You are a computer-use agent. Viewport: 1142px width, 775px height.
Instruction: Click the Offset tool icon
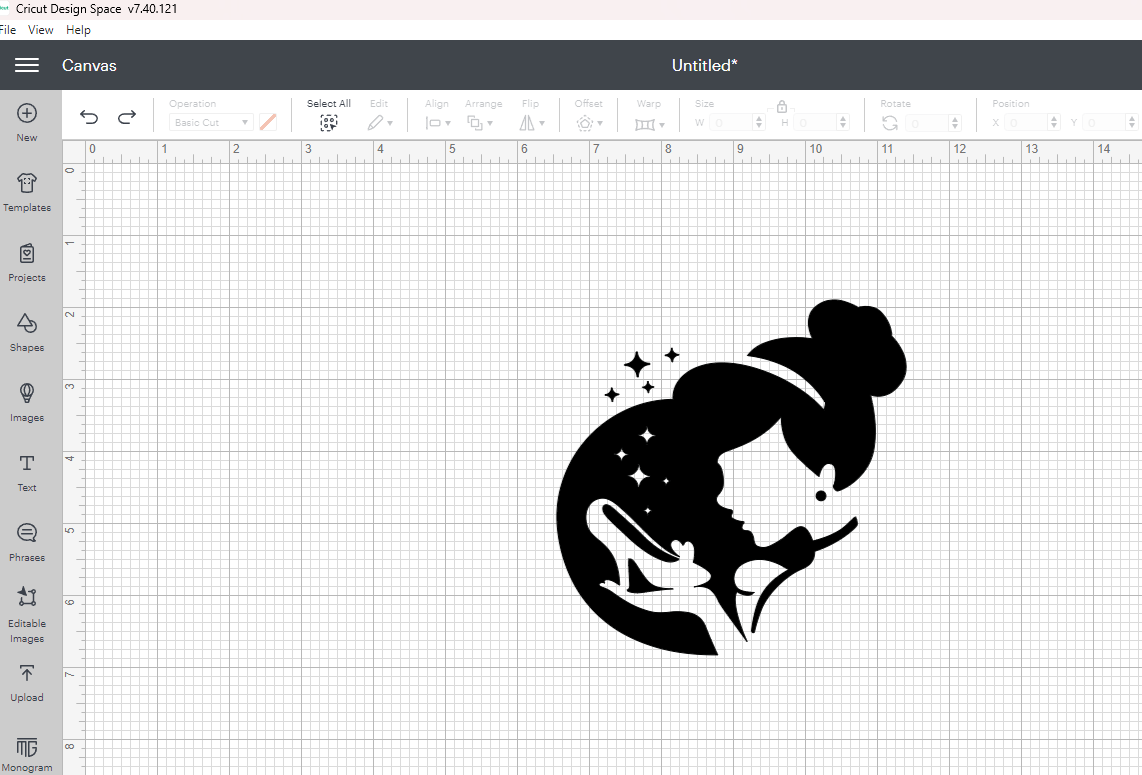[585, 123]
